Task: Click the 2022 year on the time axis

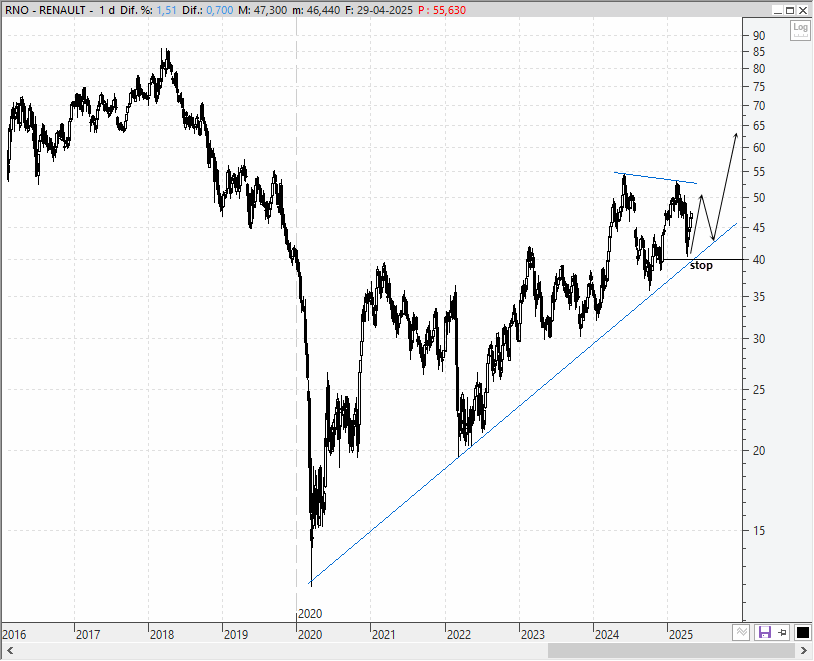Action: pyautogui.click(x=458, y=635)
